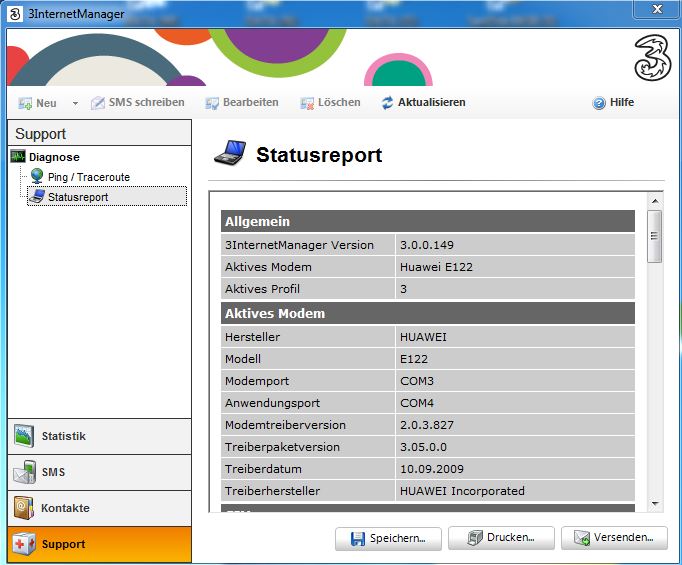The width and height of the screenshot is (682, 565).
Task: Click the floppy disk icon on Speichern
Action: pyautogui.click(x=358, y=538)
